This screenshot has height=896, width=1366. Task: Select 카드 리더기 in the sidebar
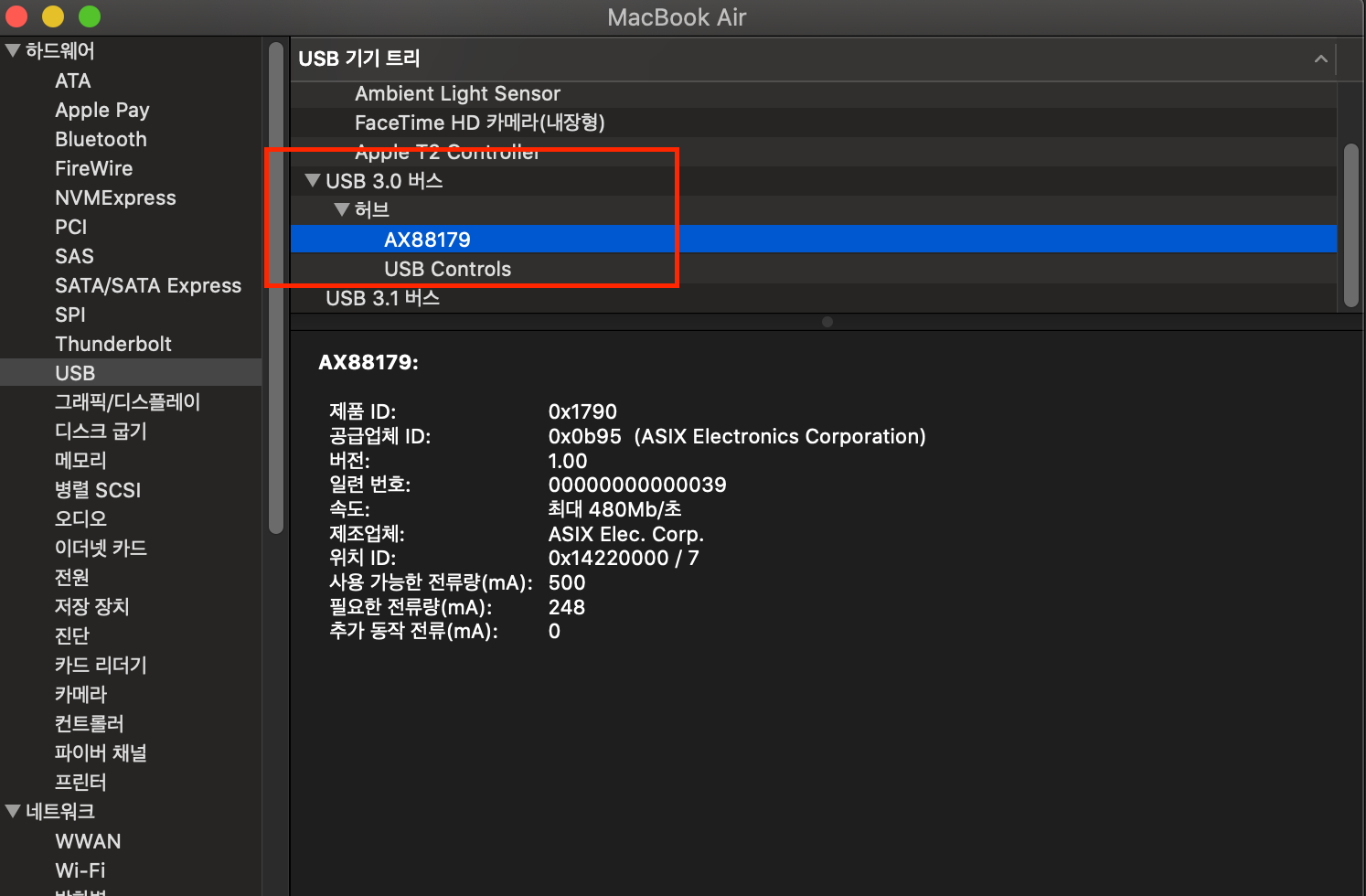coord(101,666)
